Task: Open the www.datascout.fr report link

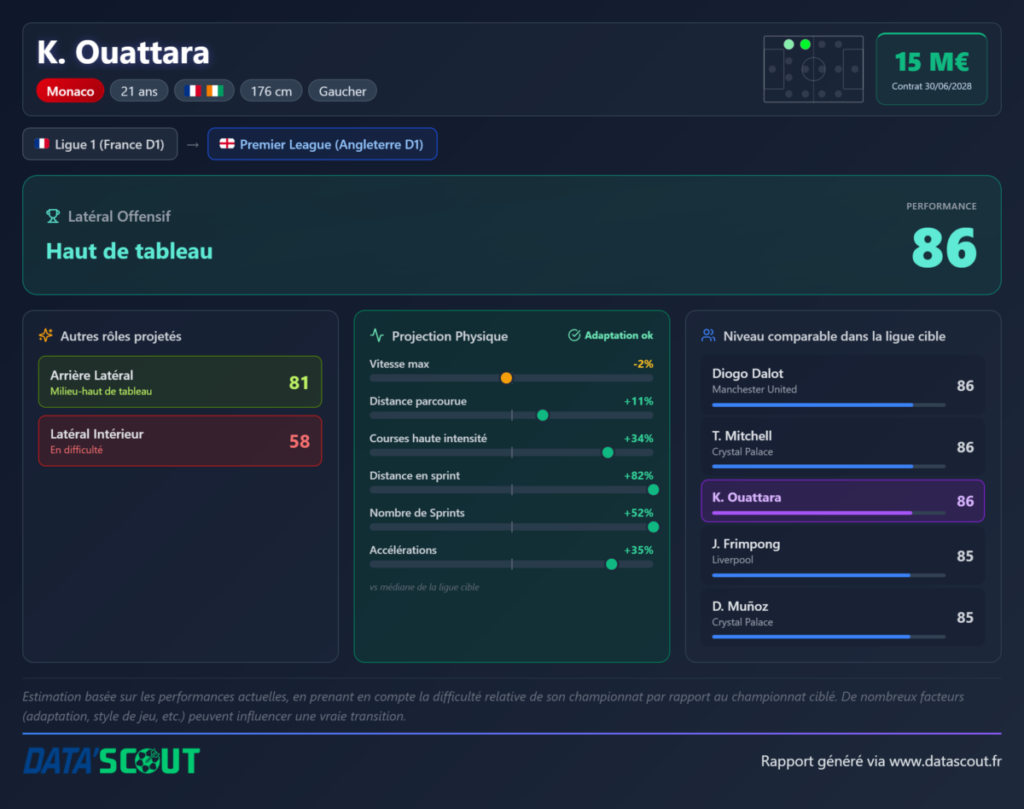Action: [945, 761]
